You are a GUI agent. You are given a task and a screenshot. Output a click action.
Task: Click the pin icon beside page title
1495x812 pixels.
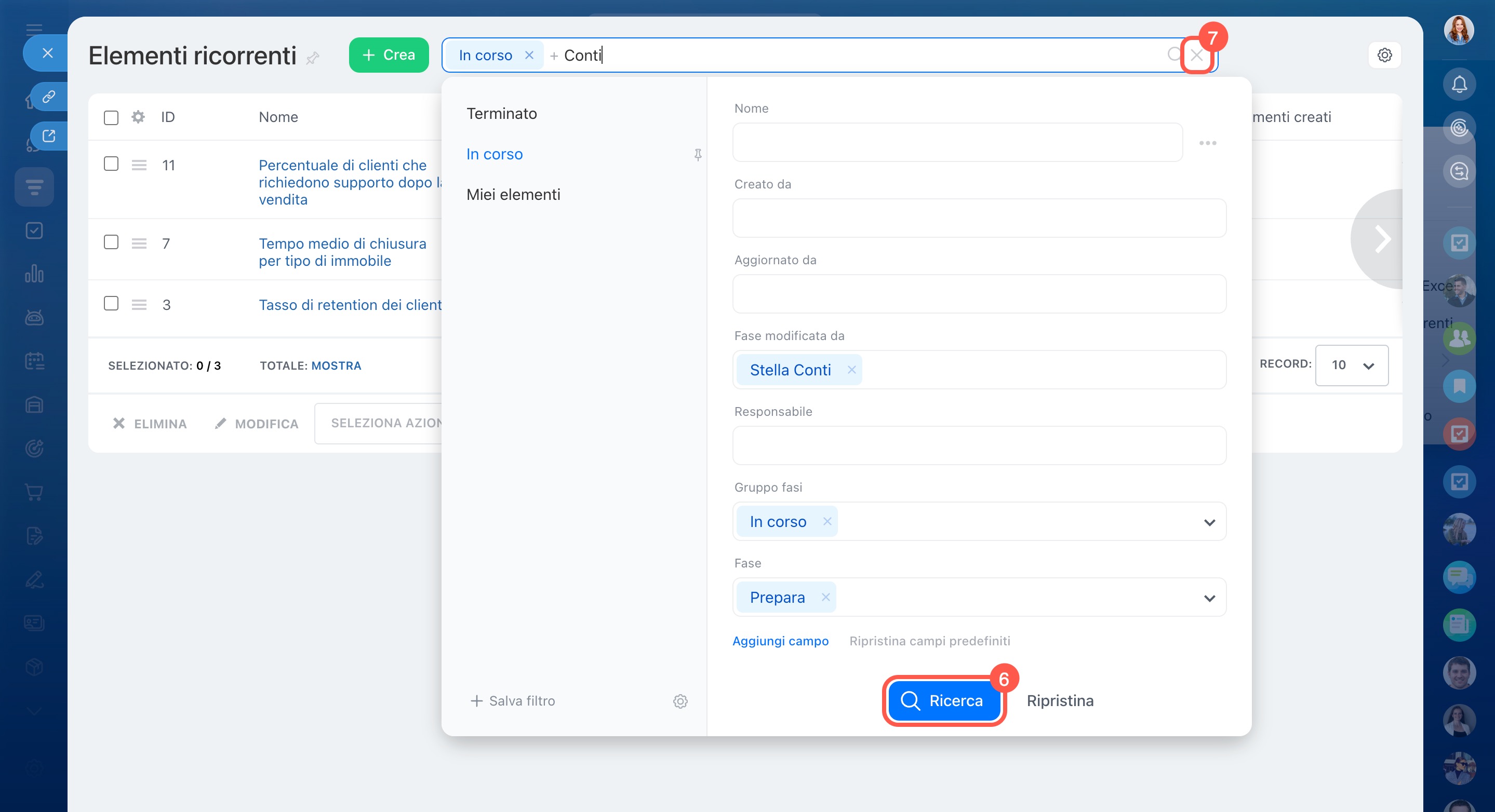coord(313,58)
